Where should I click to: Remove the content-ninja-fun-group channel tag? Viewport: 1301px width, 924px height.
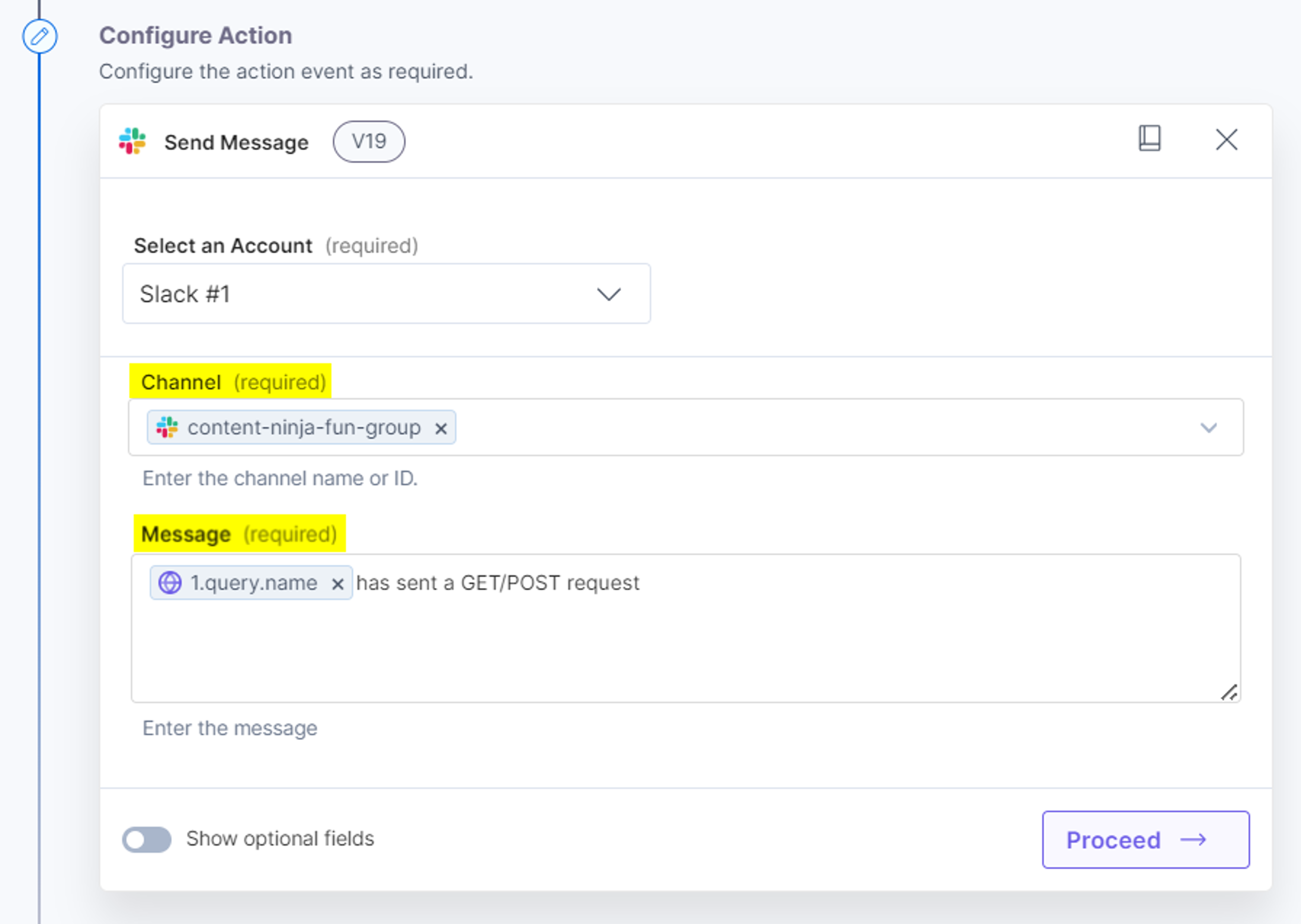tap(440, 428)
